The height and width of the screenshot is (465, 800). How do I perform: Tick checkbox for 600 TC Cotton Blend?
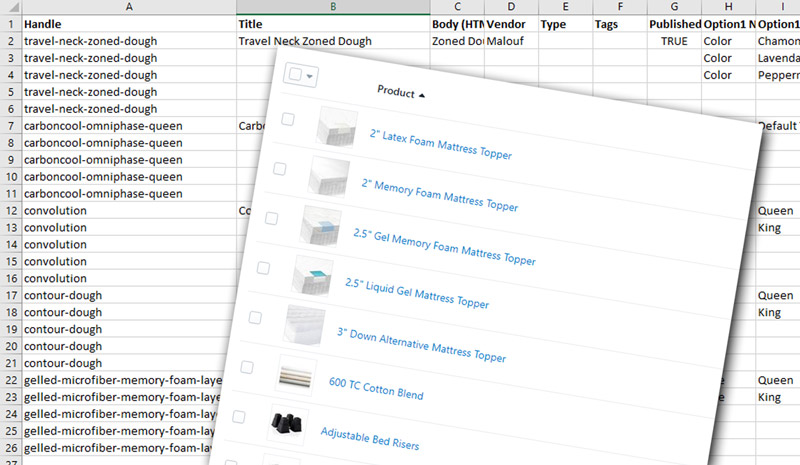coord(247,367)
